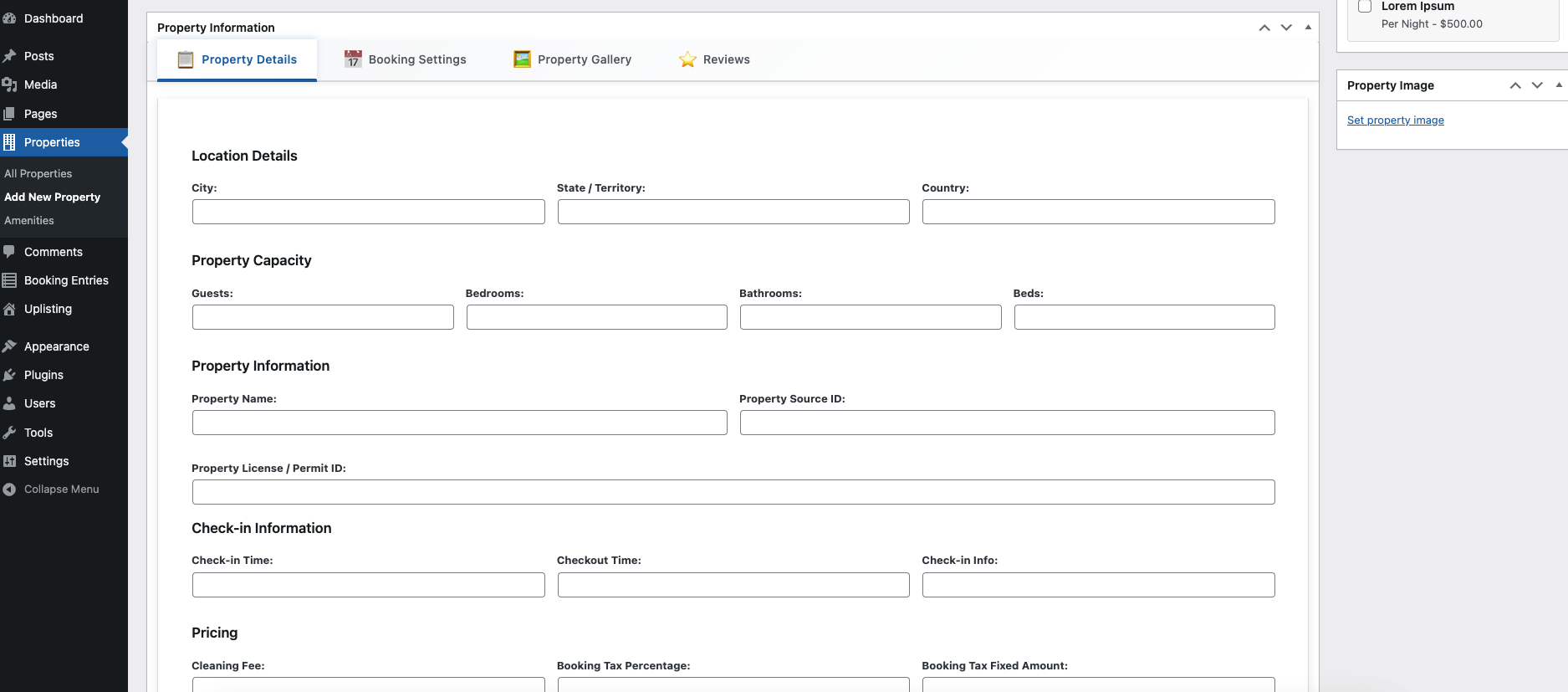
Task: Click the Plugins plug icon
Action: [9, 375]
